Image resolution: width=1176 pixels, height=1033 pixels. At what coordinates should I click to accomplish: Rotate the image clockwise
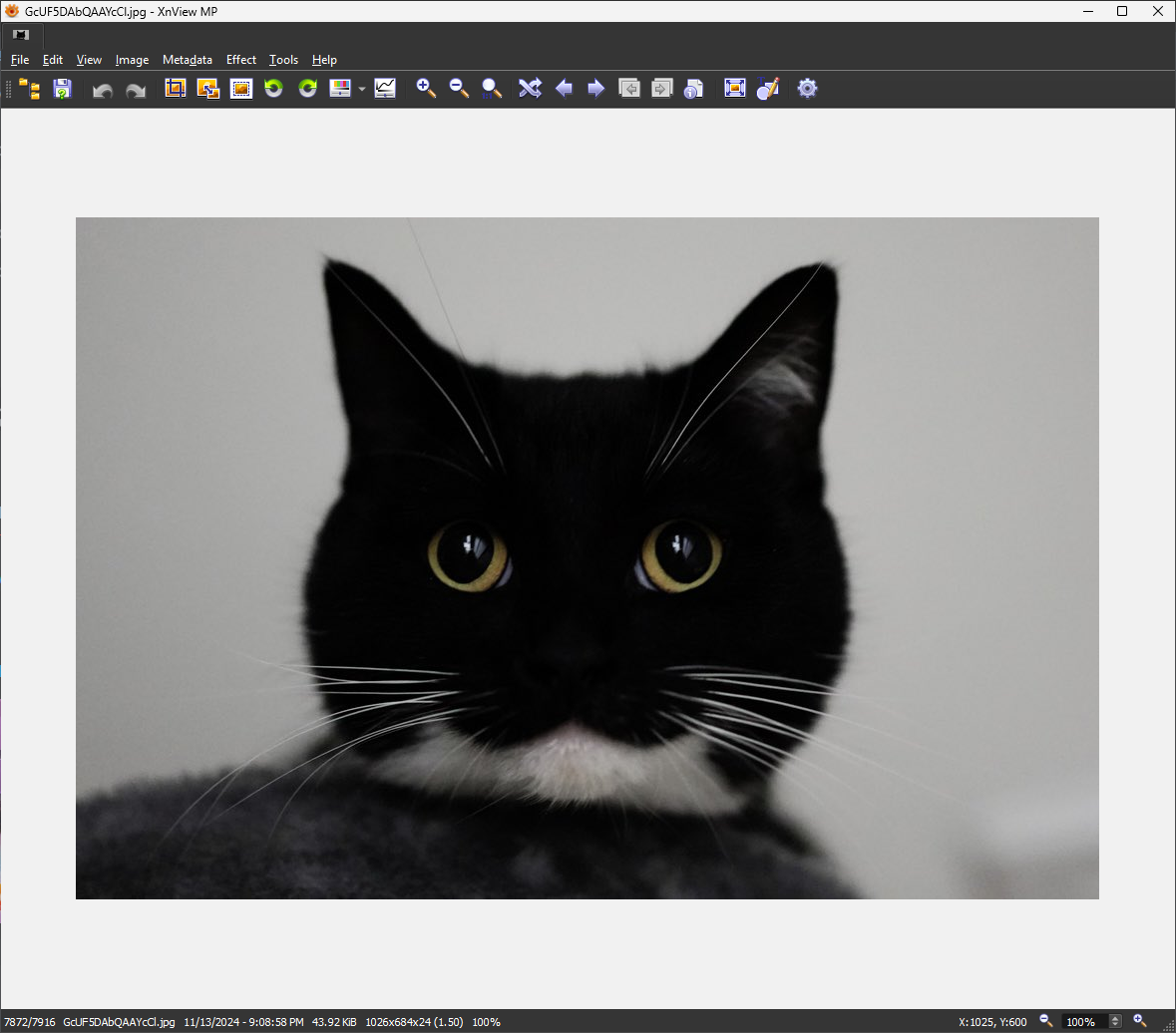point(307,89)
